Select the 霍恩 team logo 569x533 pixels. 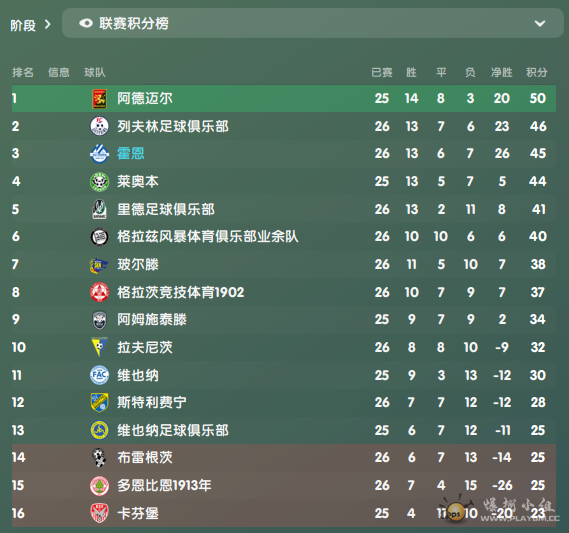tap(99, 153)
